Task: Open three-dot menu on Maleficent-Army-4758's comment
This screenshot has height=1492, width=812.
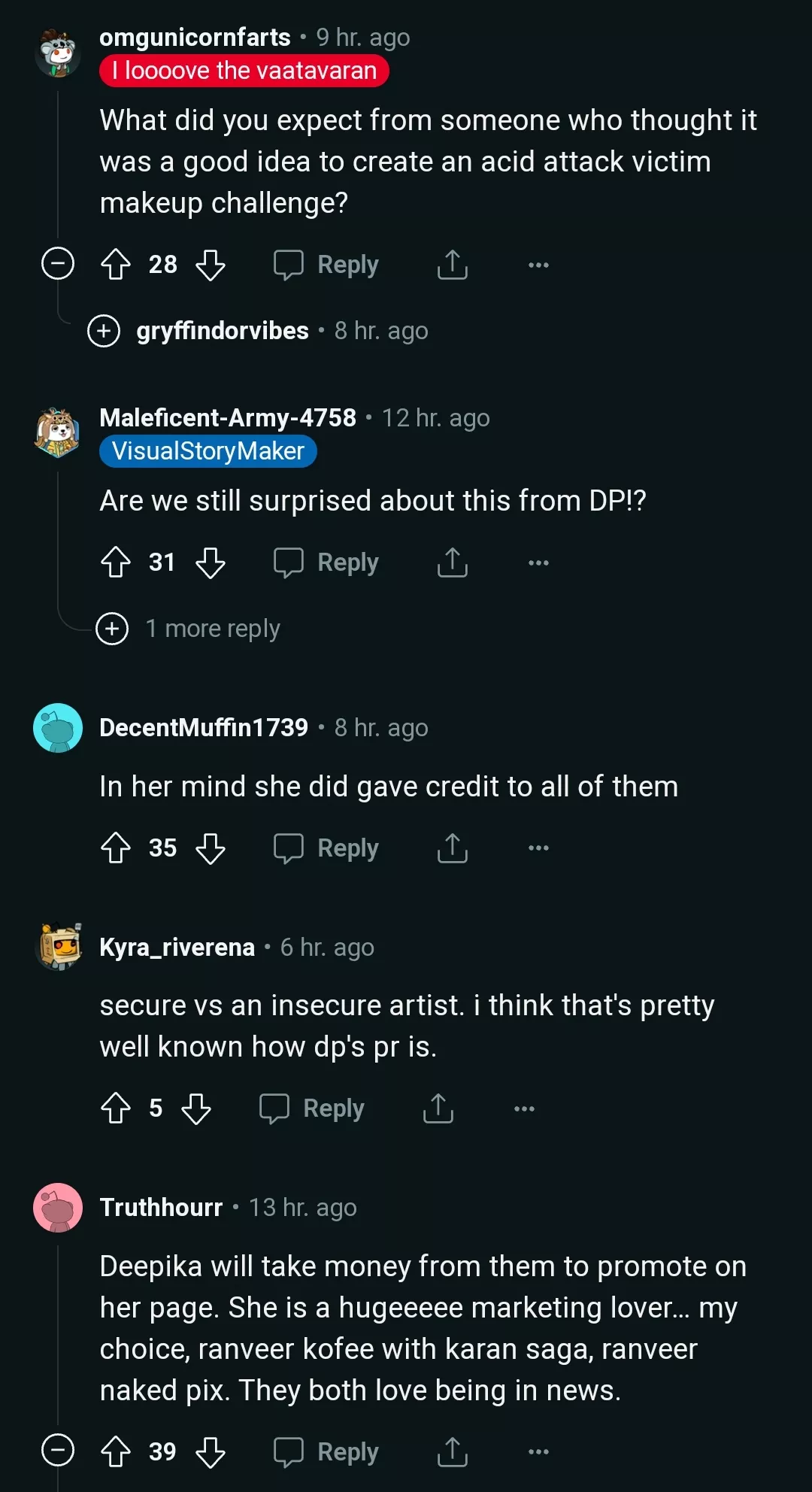Action: coord(538,563)
